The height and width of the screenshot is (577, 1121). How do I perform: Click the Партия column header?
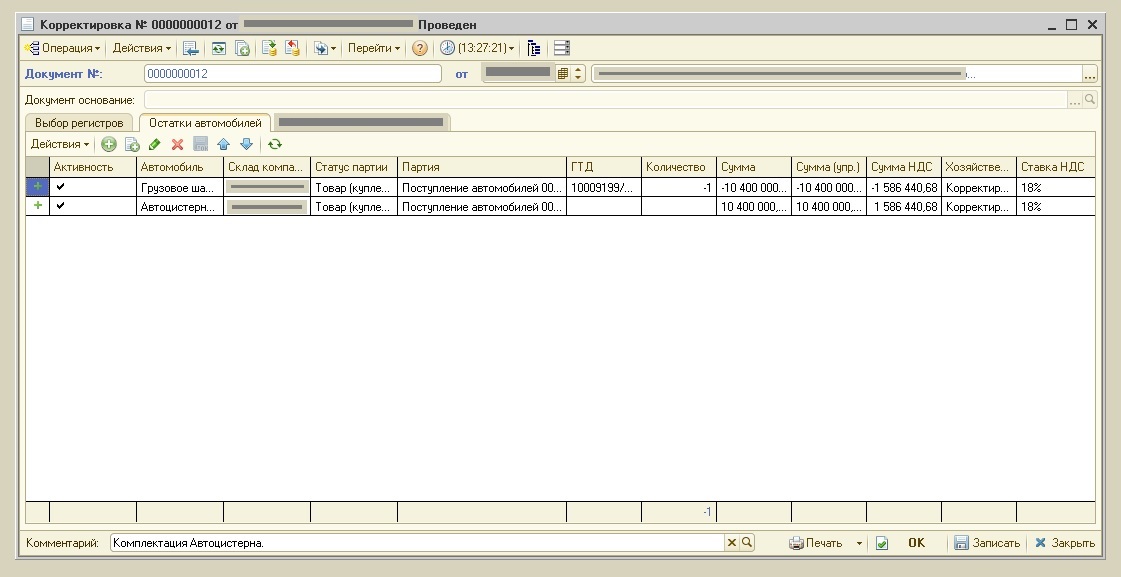click(482, 167)
